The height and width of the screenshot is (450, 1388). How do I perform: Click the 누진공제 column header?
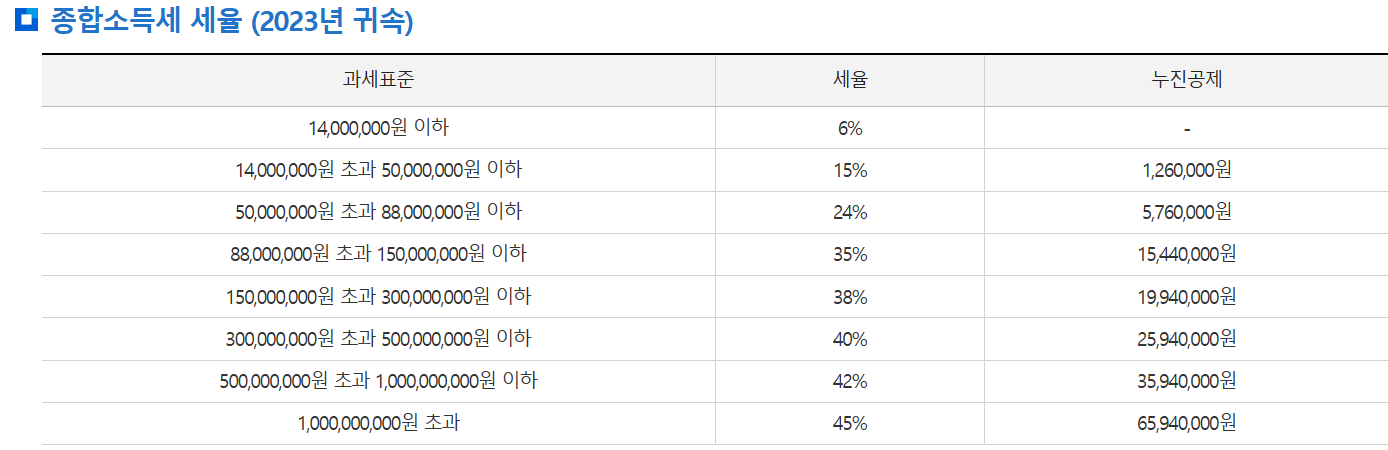pos(1186,81)
